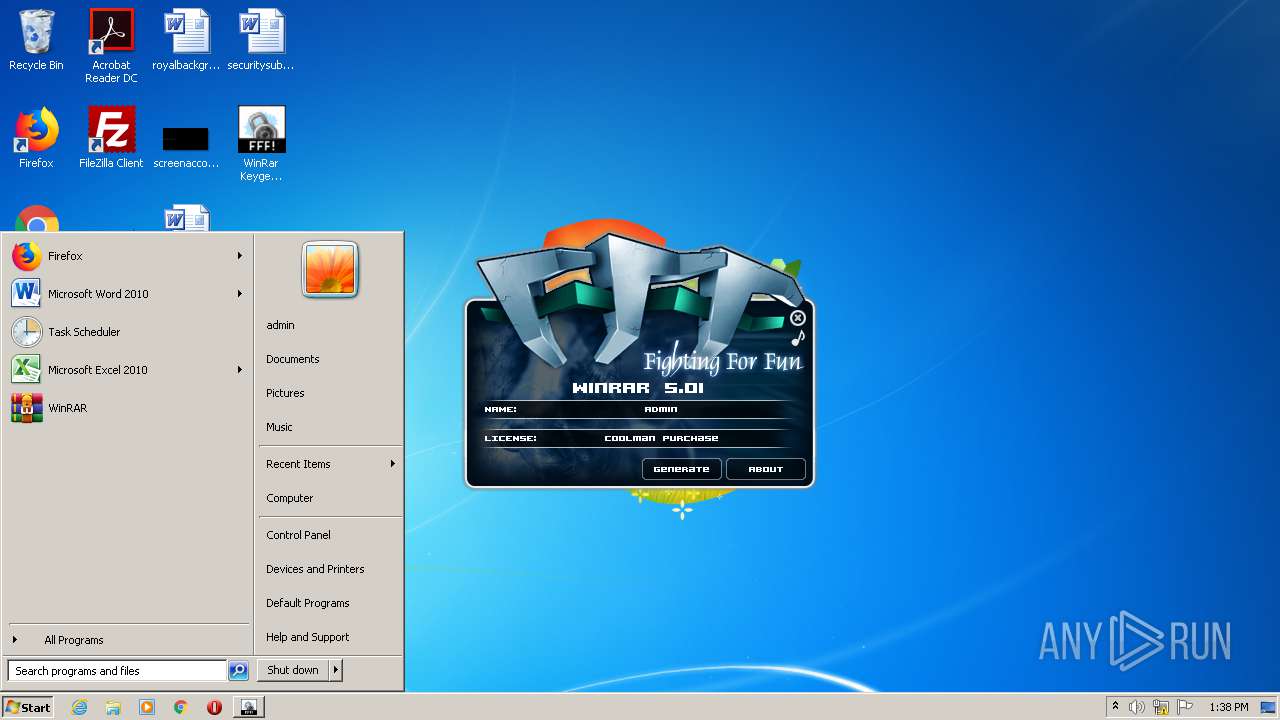The width and height of the screenshot is (1280, 720).
Task: Click the Shut down button
Action: pyautogui.click(x=293, y=670)
